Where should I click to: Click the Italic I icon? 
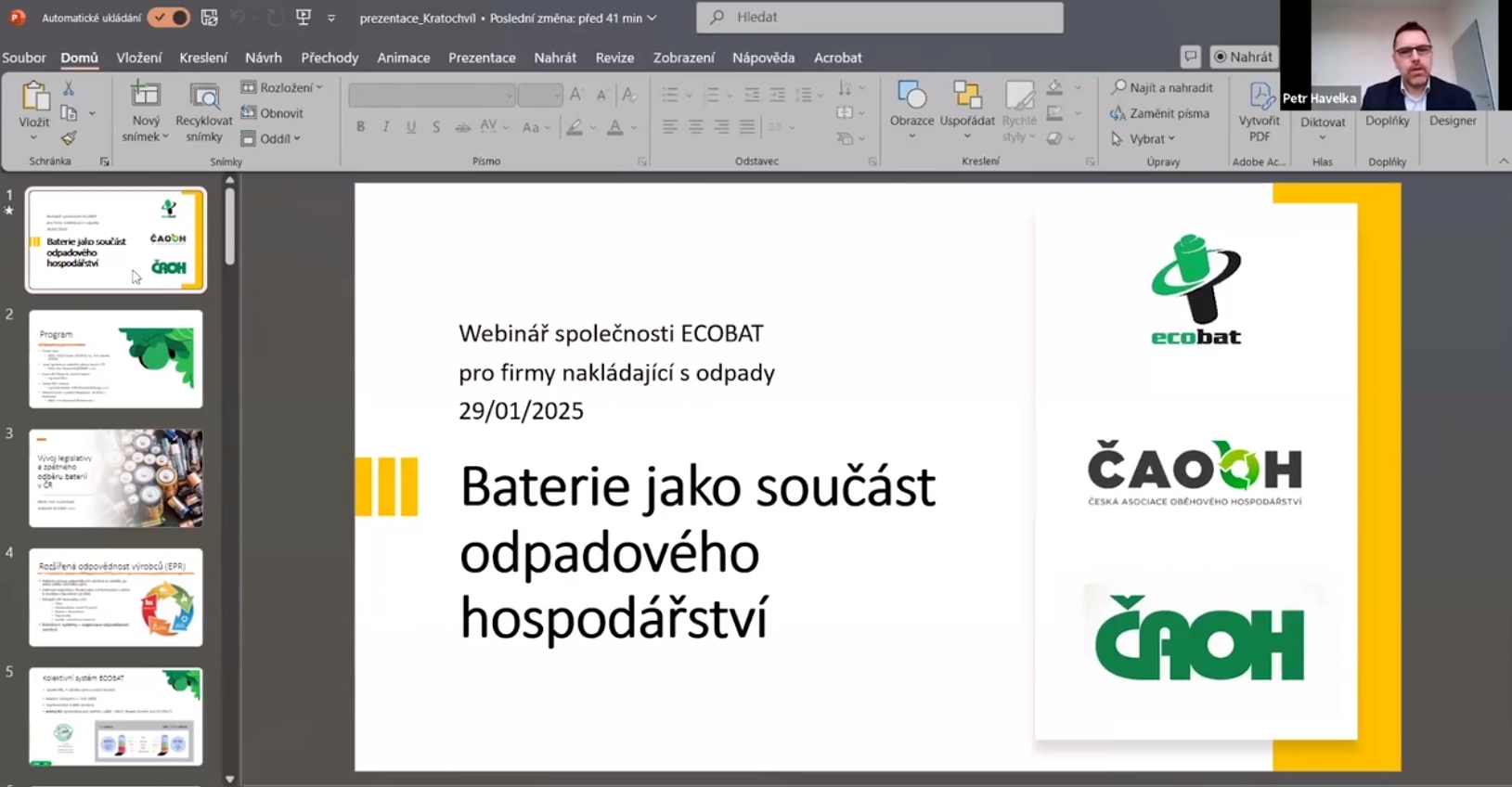coord(385,127)
